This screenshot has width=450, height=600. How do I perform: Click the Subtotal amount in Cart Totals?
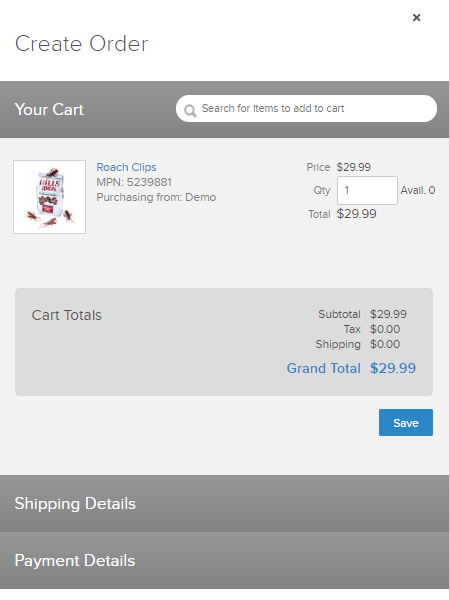click(x=388, y=314)
